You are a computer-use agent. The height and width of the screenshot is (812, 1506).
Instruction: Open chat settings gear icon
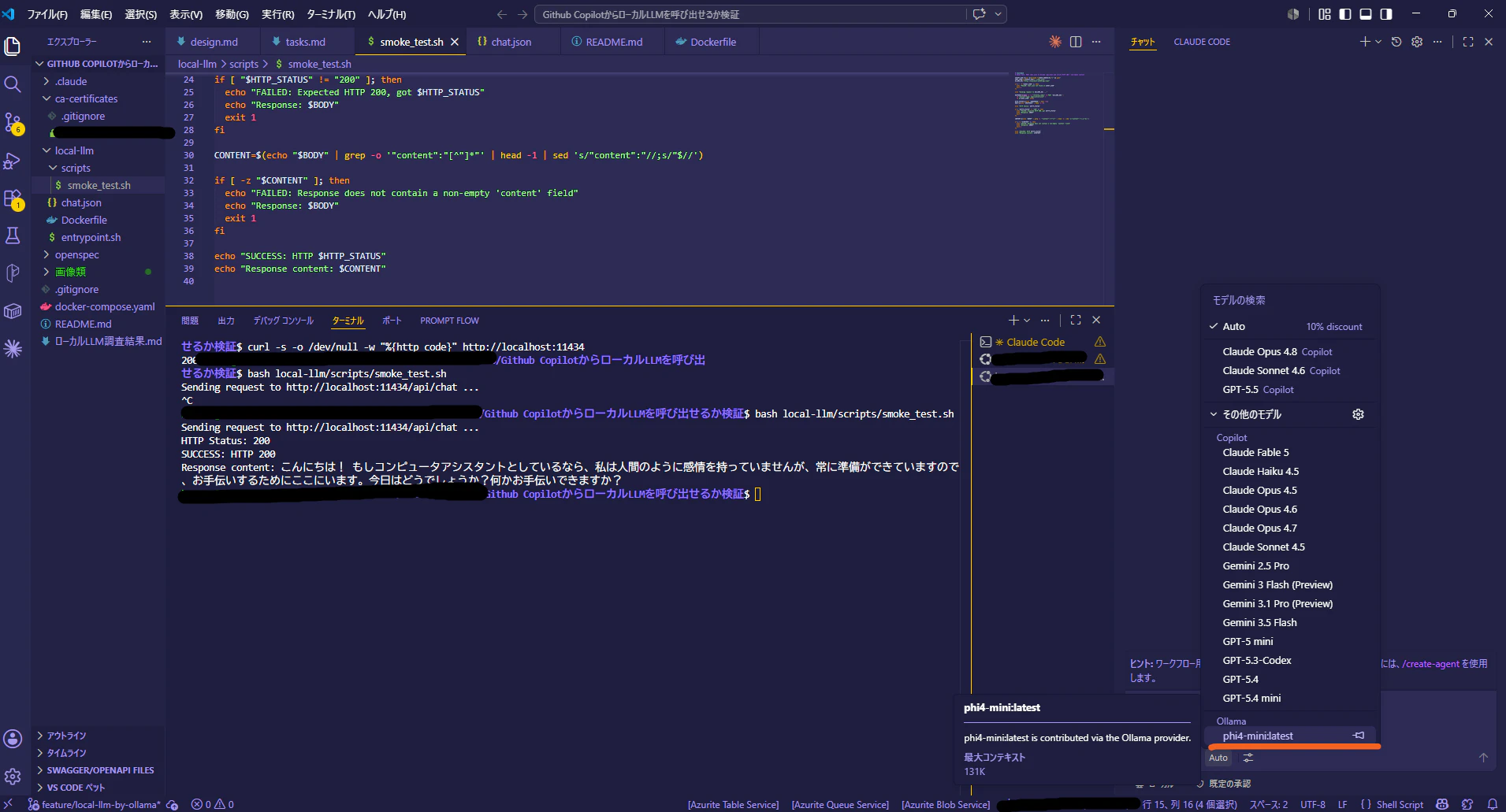tap(1417, 42)
